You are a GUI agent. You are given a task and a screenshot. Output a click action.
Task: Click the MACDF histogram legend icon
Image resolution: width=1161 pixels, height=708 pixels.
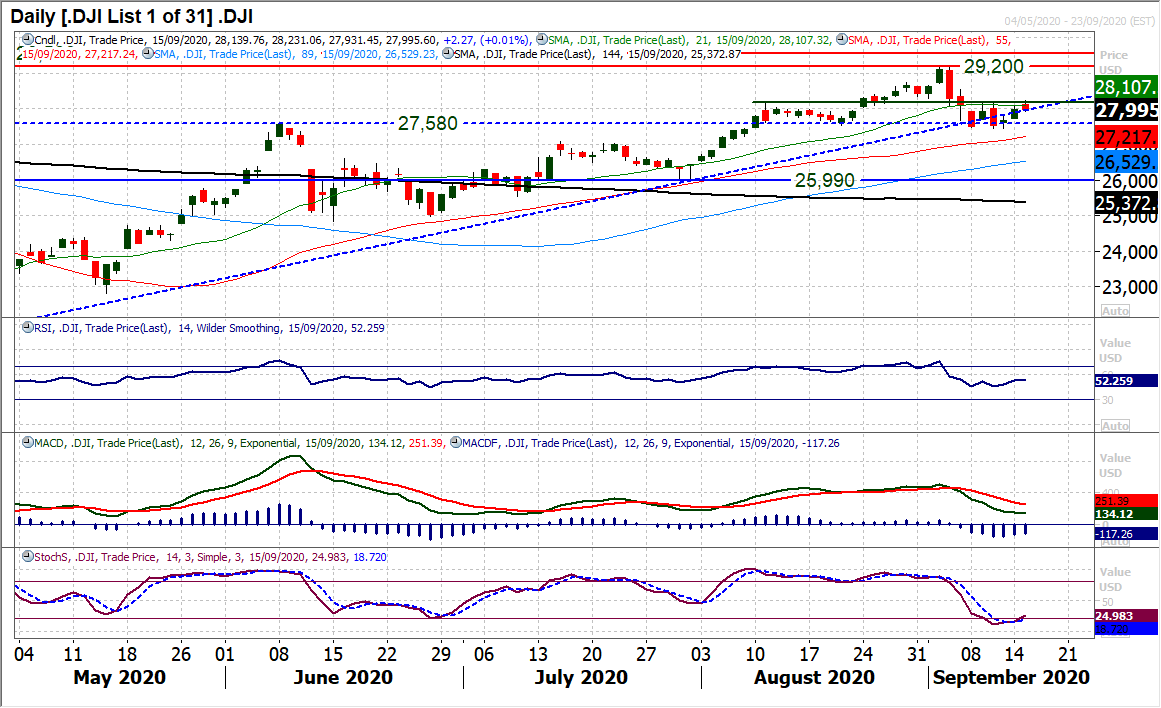(x=455, y=443)
